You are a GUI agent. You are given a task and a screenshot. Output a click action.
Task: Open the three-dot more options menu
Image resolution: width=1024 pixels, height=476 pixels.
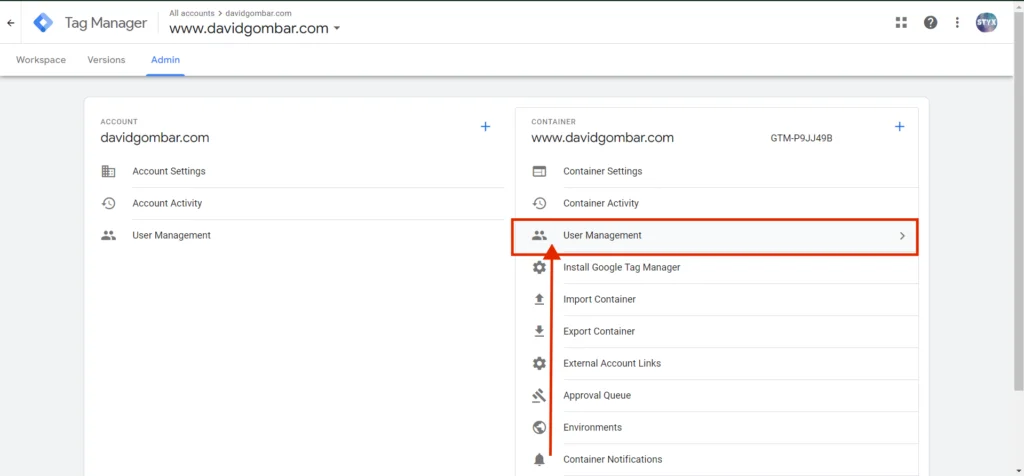click(x=957, y=23)
